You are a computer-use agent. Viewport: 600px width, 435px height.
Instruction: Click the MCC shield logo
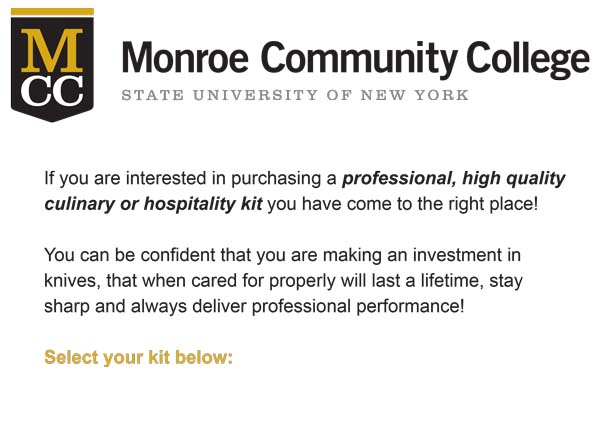click(52, 65)
